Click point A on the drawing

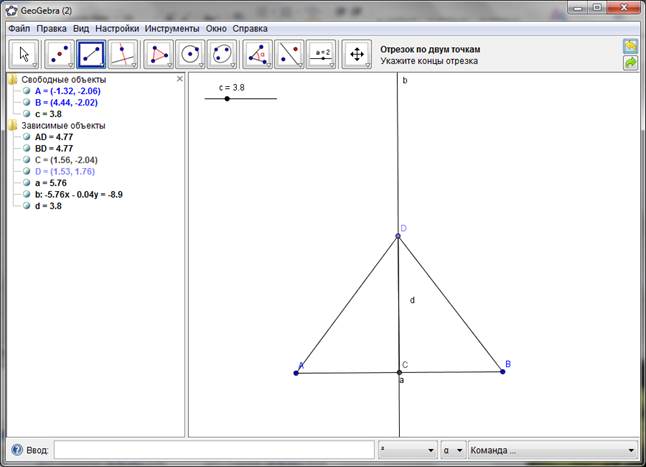coord(296,373)
